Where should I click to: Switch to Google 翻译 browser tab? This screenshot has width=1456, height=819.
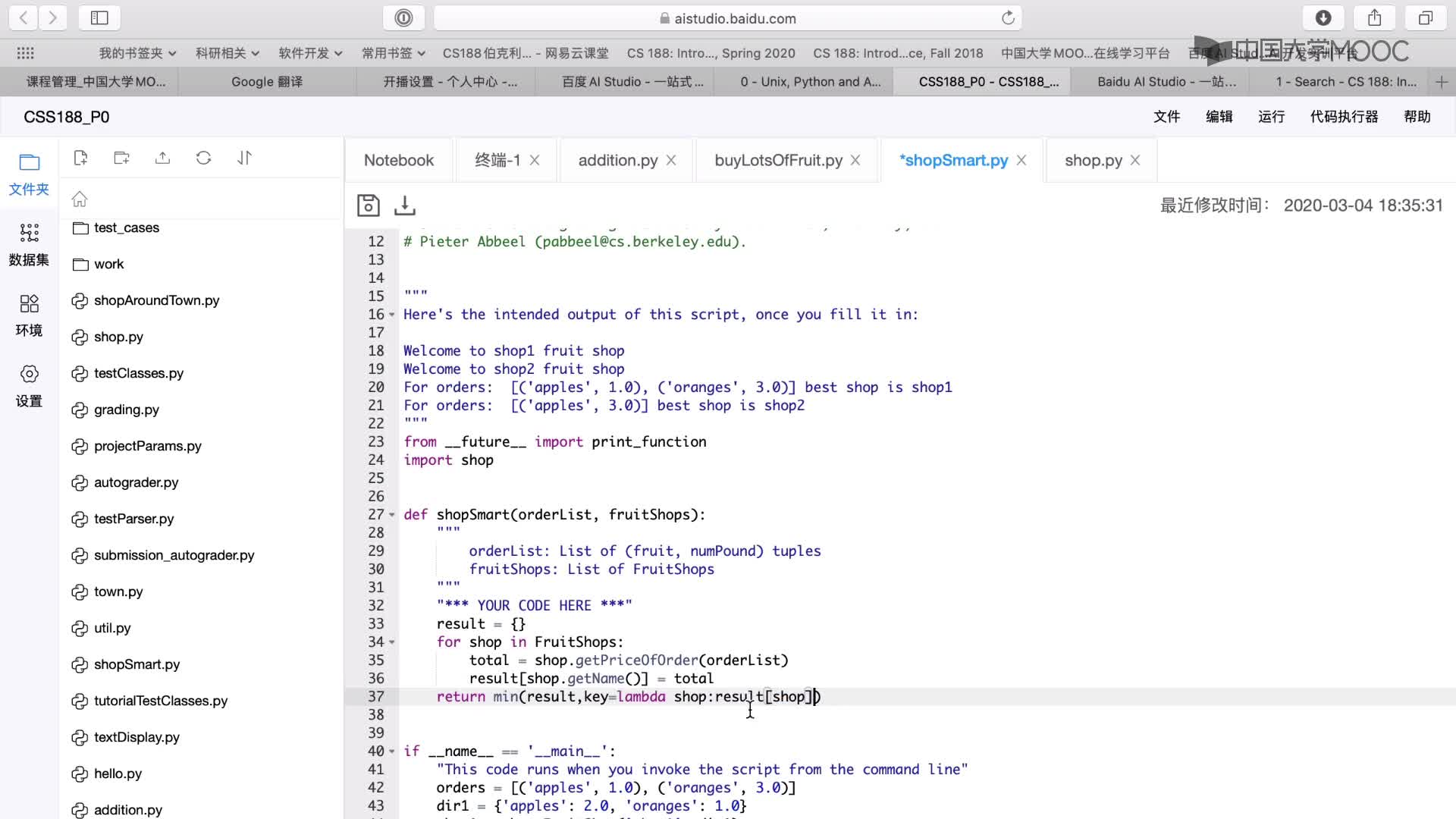pos(267,81)
